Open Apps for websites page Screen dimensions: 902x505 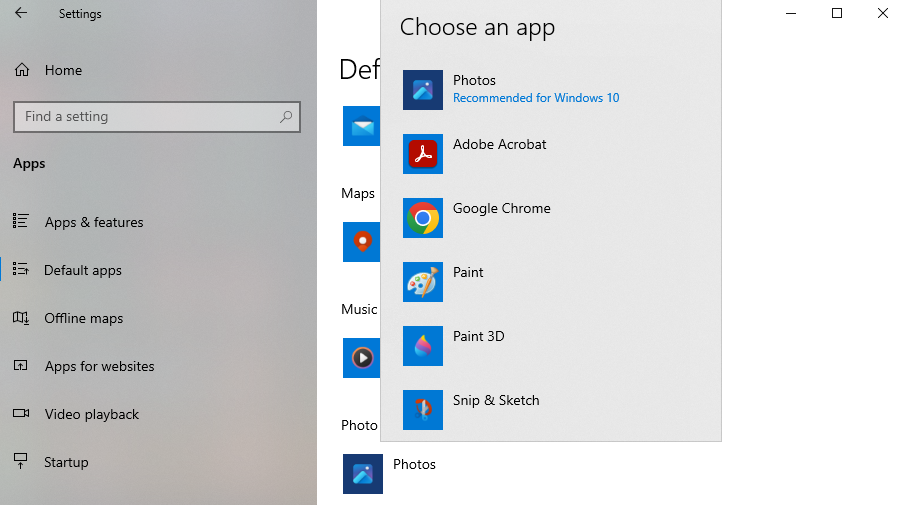[x=99, y=366]
